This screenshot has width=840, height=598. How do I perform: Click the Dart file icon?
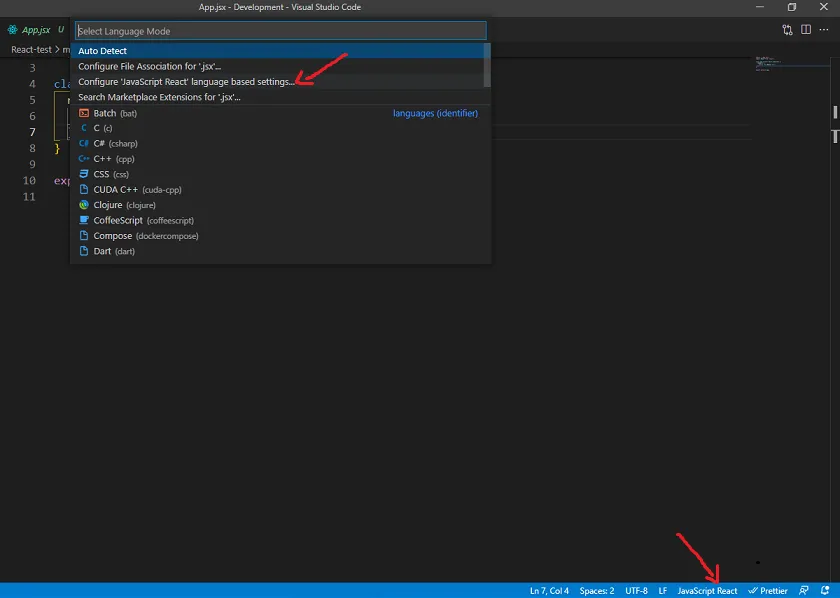click(x=84, y=251)
